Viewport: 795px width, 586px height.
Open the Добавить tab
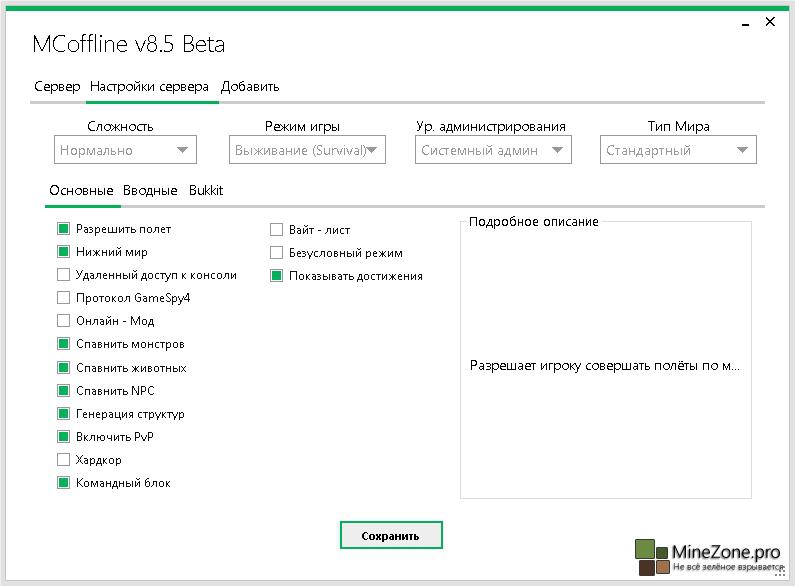tap(250, 87)
